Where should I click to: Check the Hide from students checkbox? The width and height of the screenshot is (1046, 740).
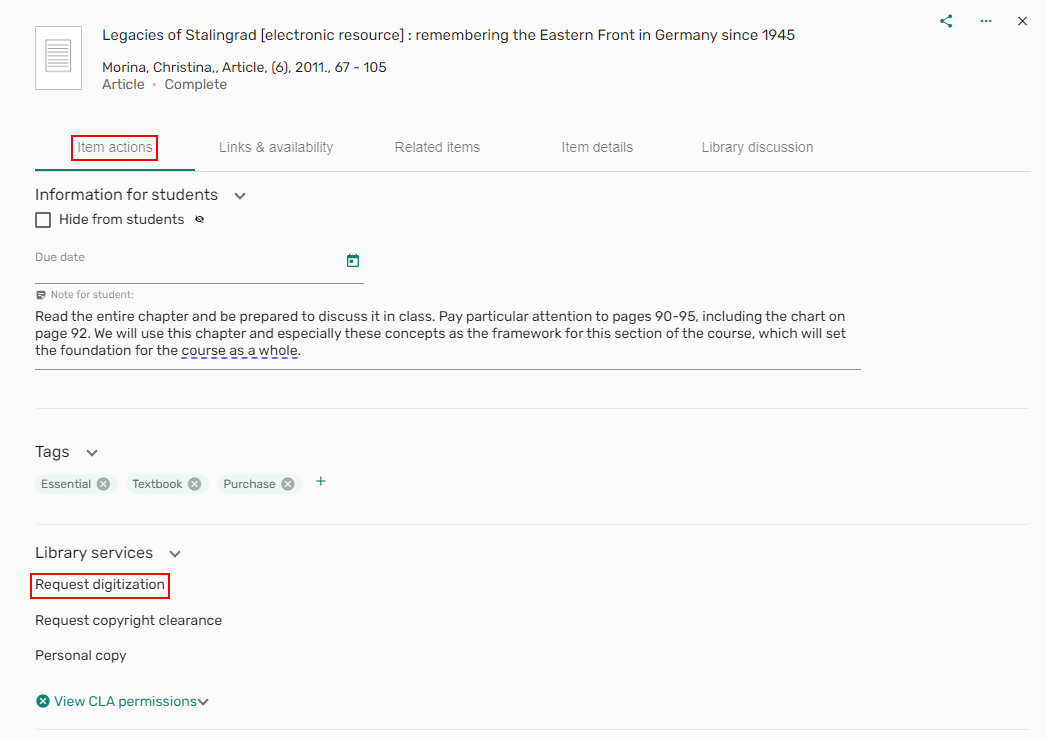[x=43, y=220]
